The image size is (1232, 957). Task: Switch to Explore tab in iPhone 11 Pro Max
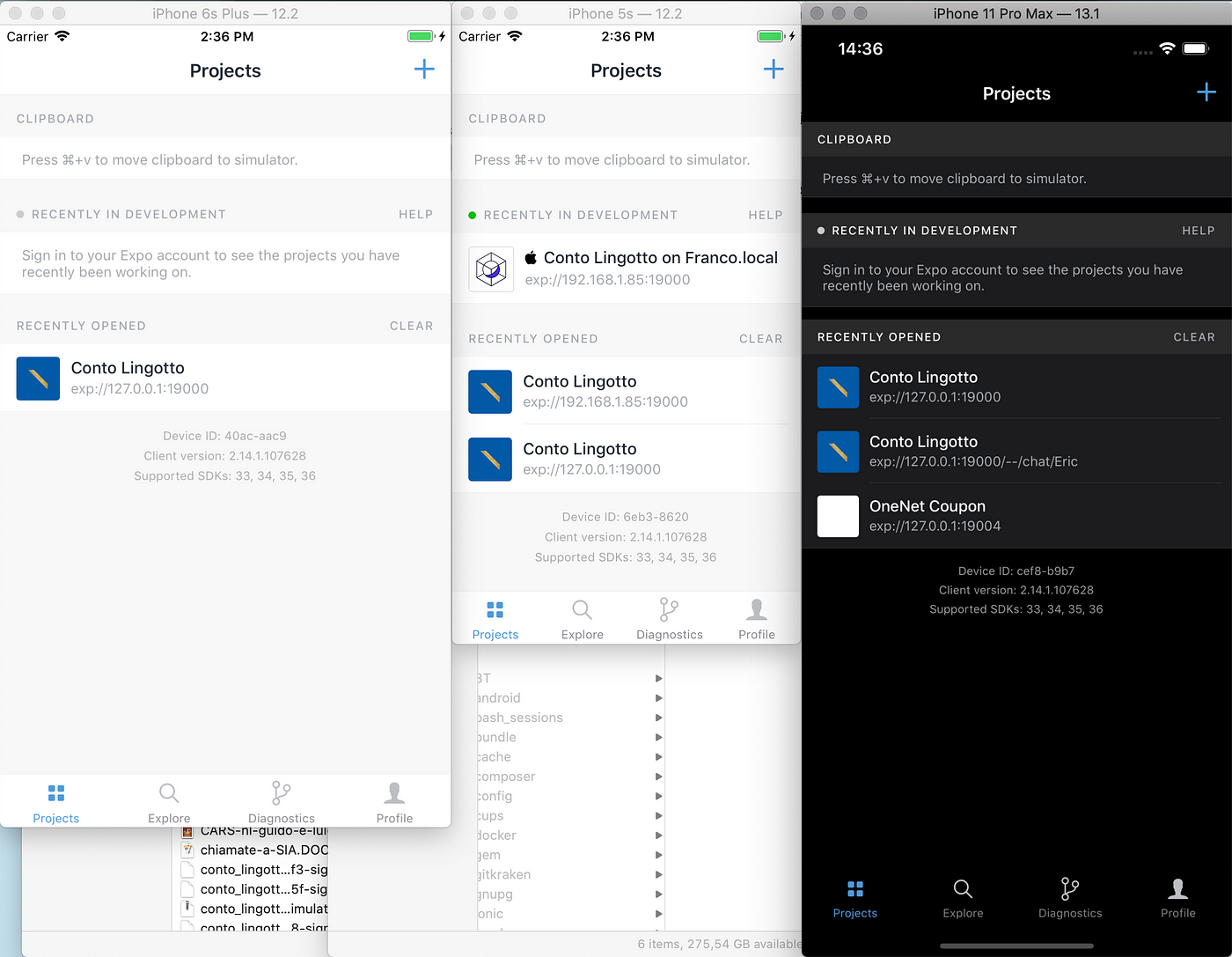(x=963, y=899)
